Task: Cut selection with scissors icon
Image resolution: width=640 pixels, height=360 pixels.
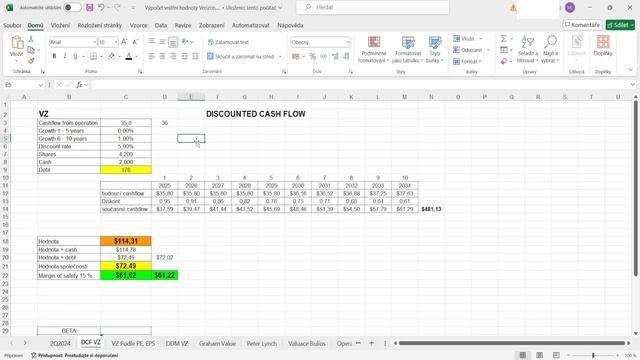Action: [31, 39]
